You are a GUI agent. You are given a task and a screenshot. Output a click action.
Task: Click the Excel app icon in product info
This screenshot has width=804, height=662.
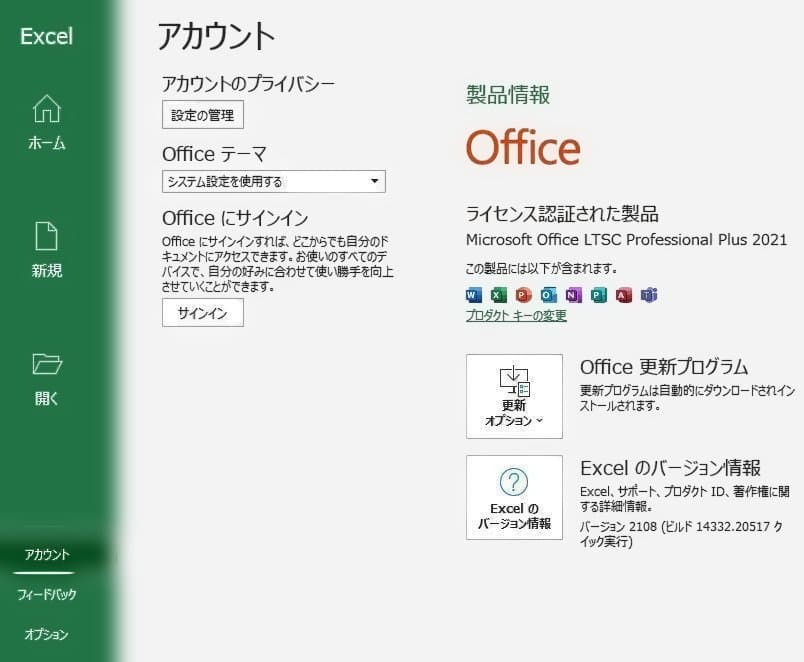point(496,295)
